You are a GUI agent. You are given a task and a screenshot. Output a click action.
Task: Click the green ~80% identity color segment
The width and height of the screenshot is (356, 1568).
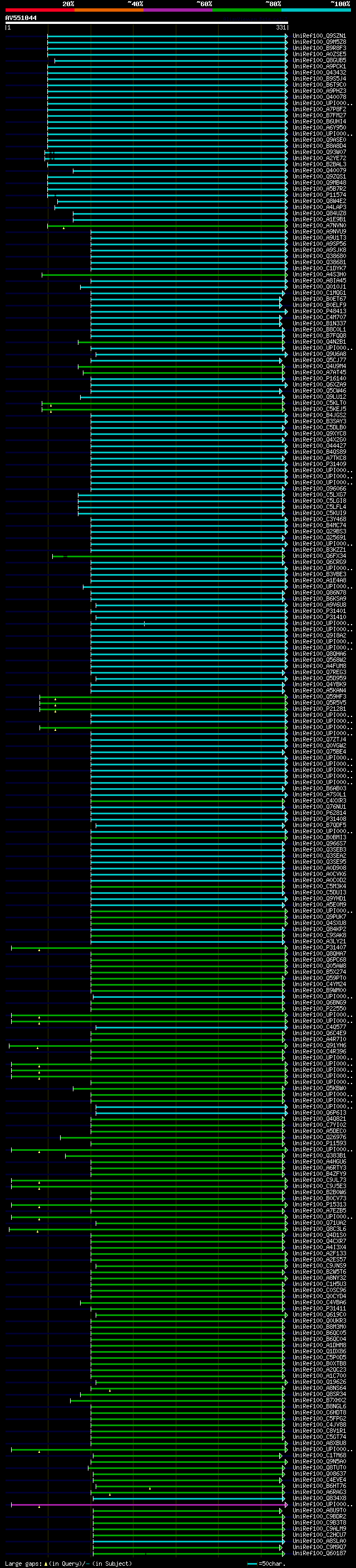247,10
